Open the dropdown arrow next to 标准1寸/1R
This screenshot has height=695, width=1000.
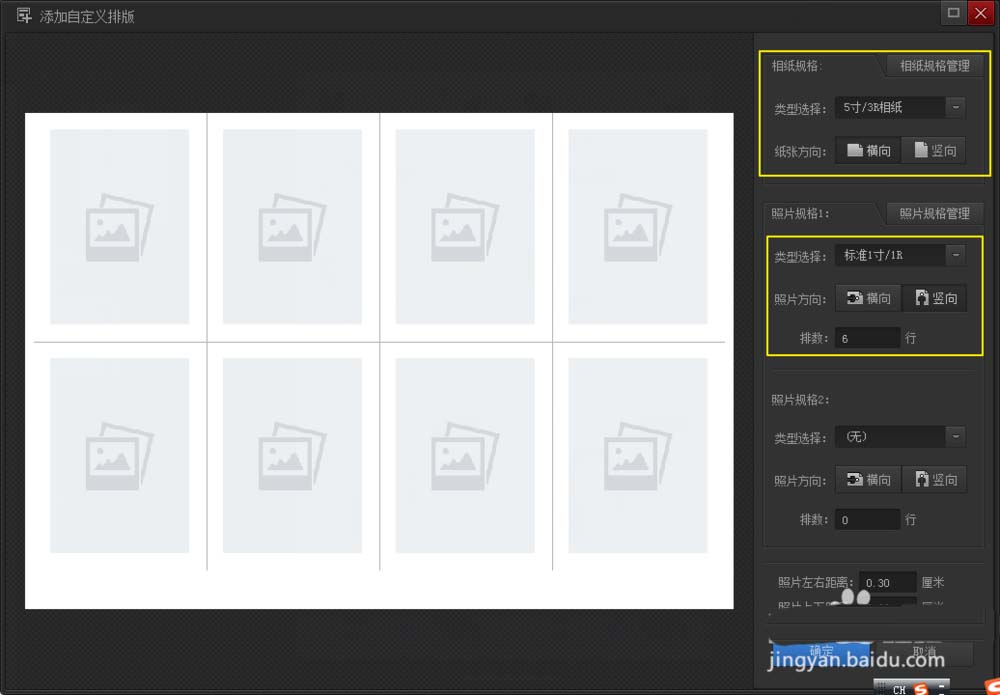click(955, 255)
